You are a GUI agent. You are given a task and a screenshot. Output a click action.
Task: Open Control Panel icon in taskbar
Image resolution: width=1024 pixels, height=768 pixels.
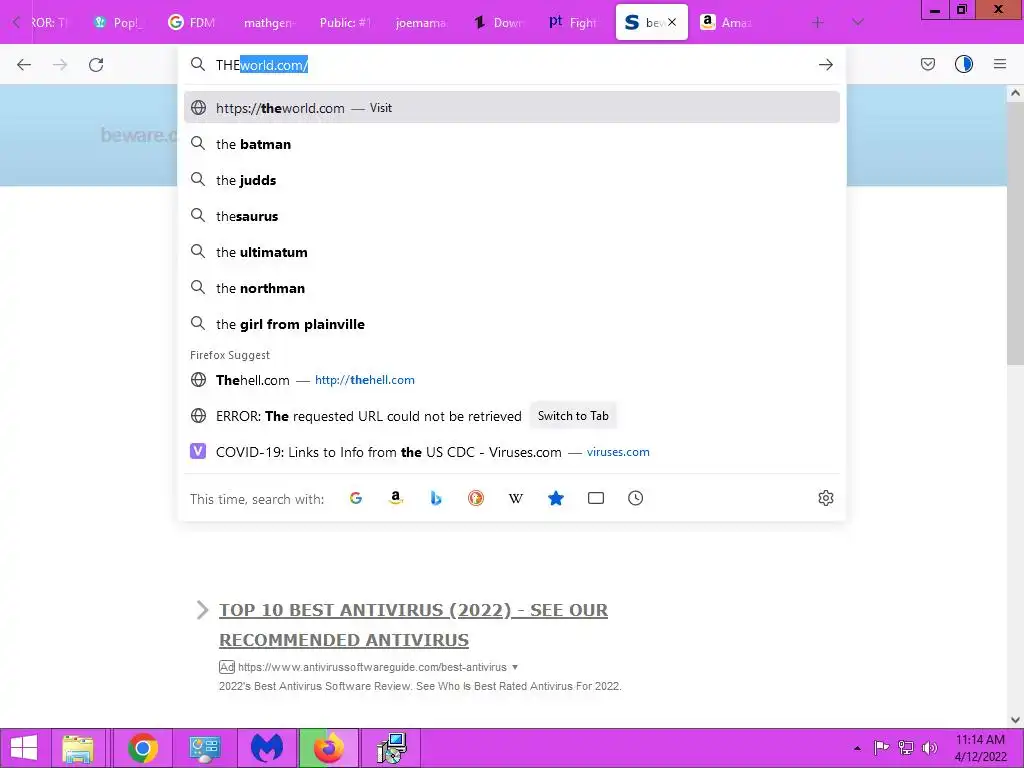(x=204, y=748)
